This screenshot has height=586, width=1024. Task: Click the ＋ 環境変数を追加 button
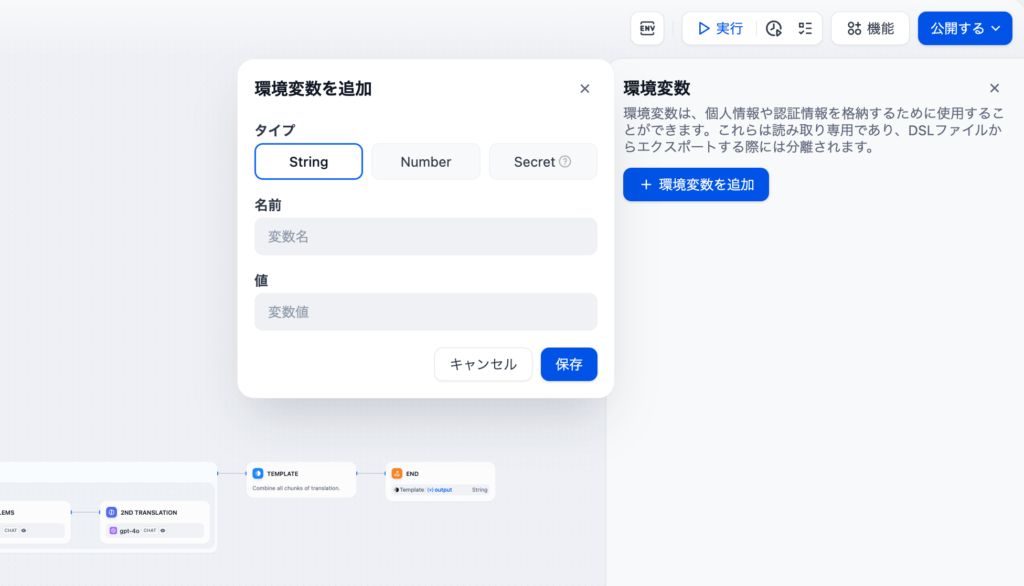[x=695, y=184]
